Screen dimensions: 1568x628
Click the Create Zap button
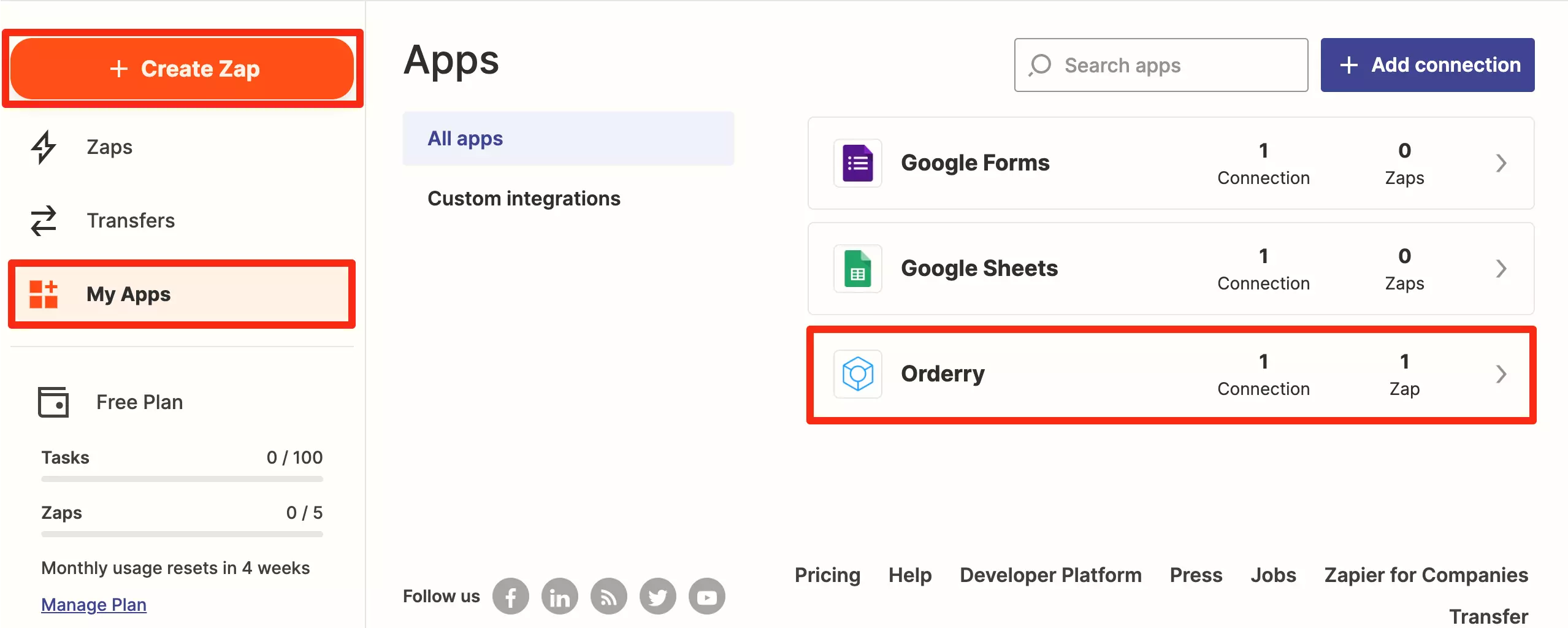pyautogui.click(x=182, y=69)
